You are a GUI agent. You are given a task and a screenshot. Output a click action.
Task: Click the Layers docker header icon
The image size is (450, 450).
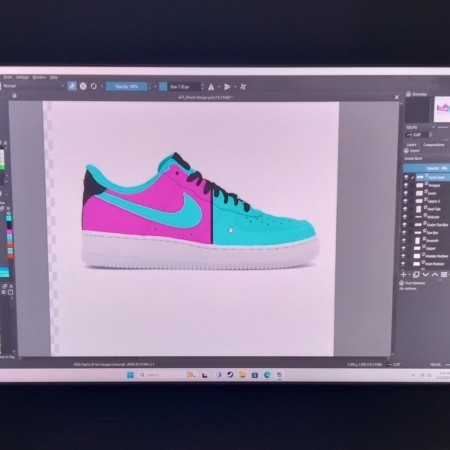407,151
